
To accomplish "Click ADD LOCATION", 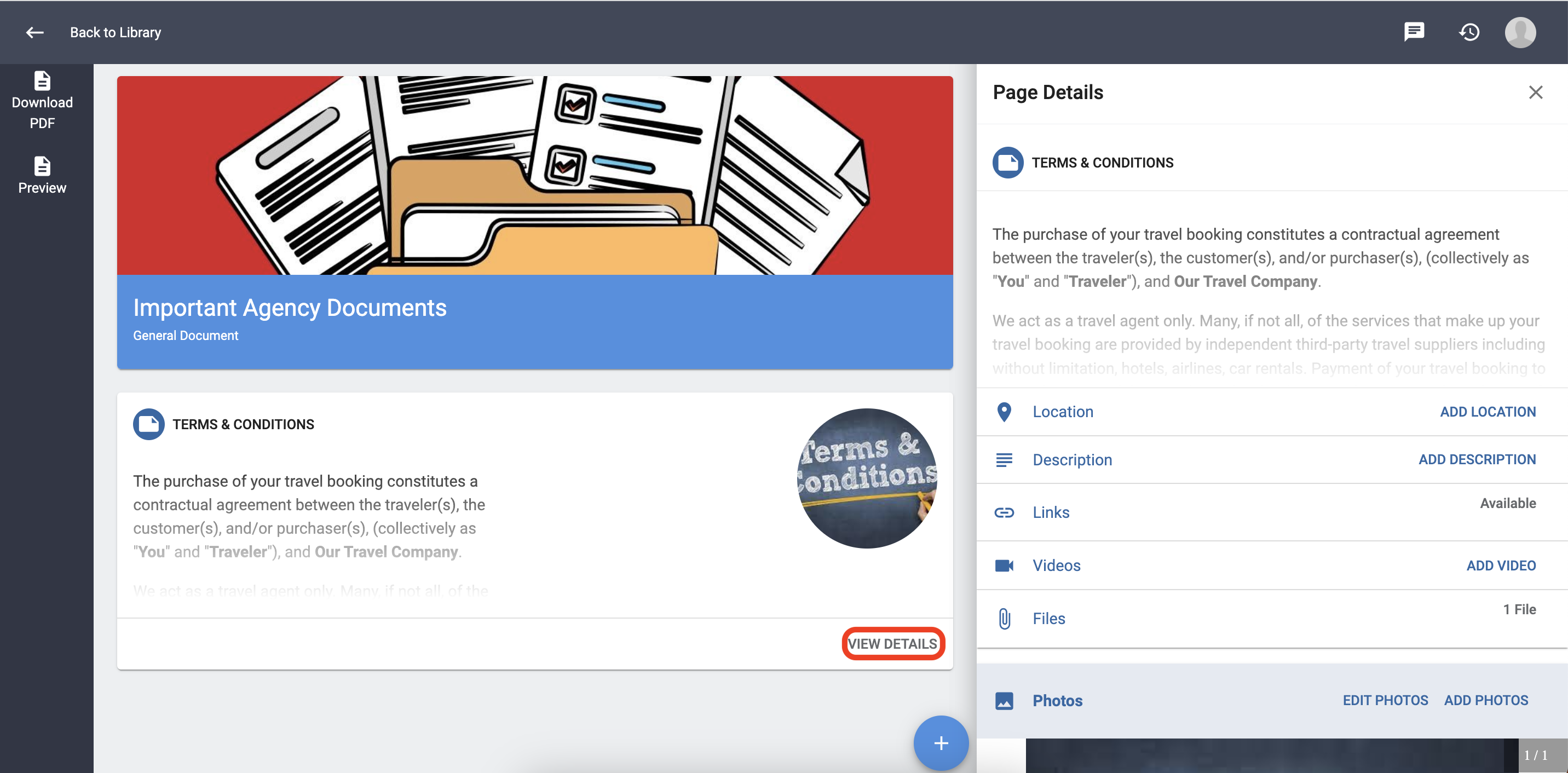I will [1488, 412].
